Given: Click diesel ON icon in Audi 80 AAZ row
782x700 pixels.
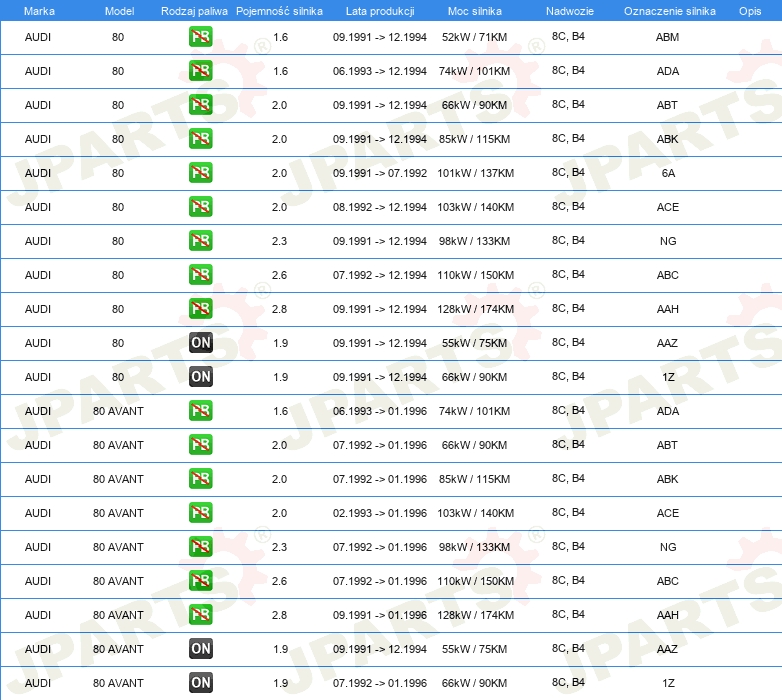Looking at the screenshot, I should click(200, 343).
